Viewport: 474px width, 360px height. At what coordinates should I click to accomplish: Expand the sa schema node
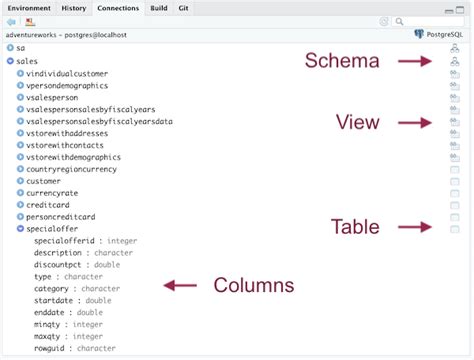tap(10, 48)
